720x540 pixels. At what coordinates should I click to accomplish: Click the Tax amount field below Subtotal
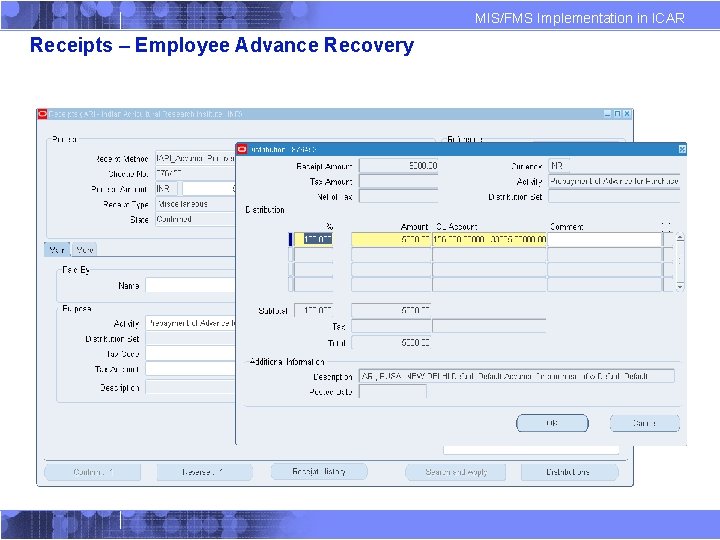[391, 326]
